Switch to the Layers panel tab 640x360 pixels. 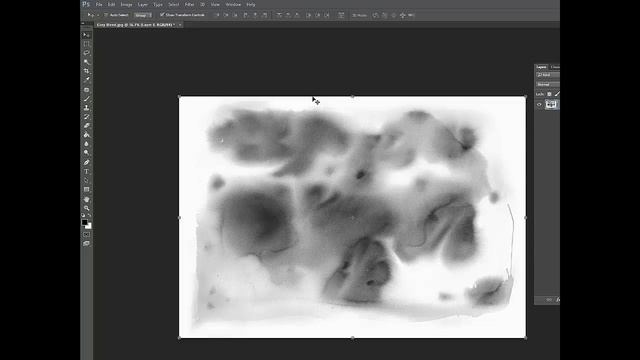(541, 67)
